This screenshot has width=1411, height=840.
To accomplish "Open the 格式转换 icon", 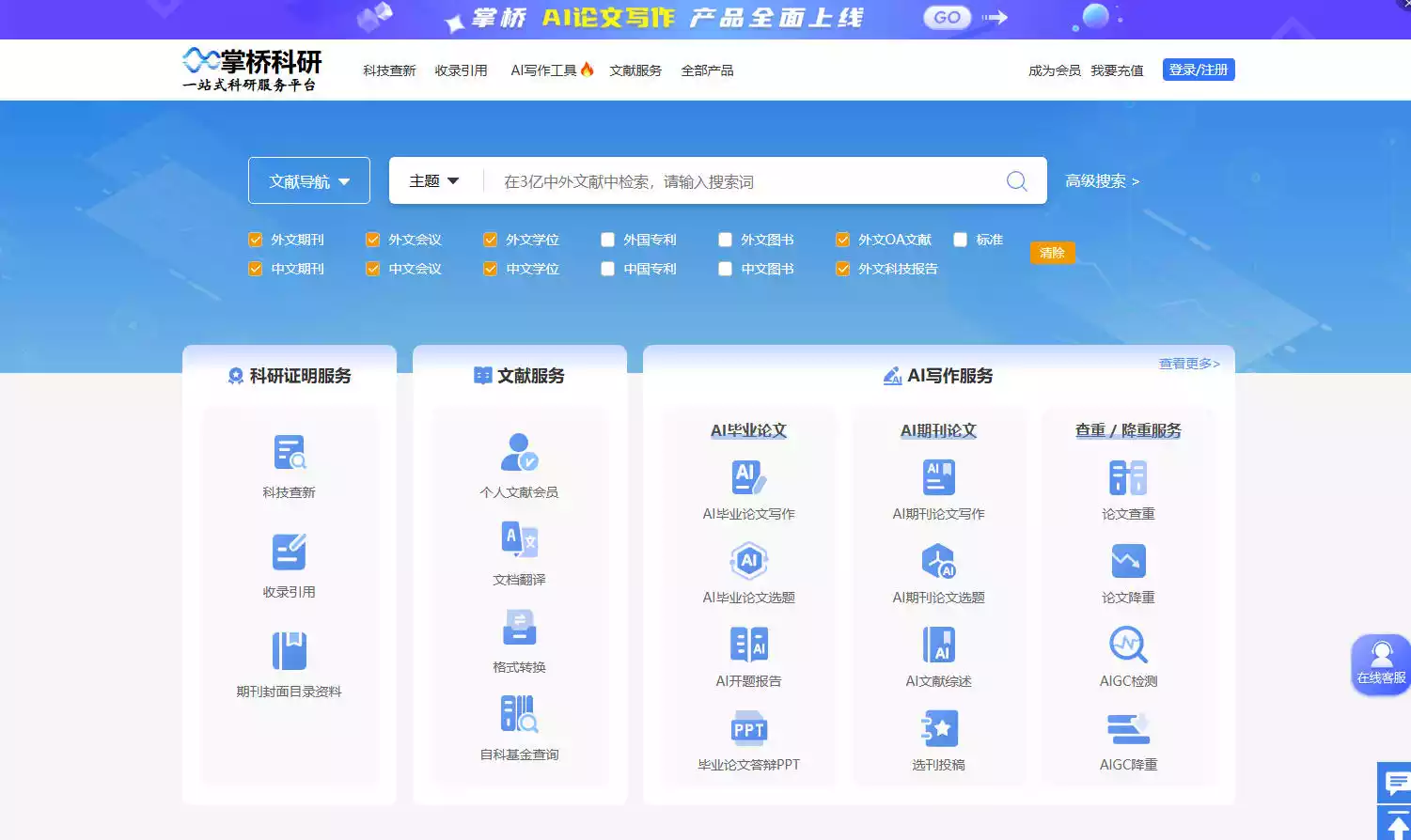I will (519, 628).
